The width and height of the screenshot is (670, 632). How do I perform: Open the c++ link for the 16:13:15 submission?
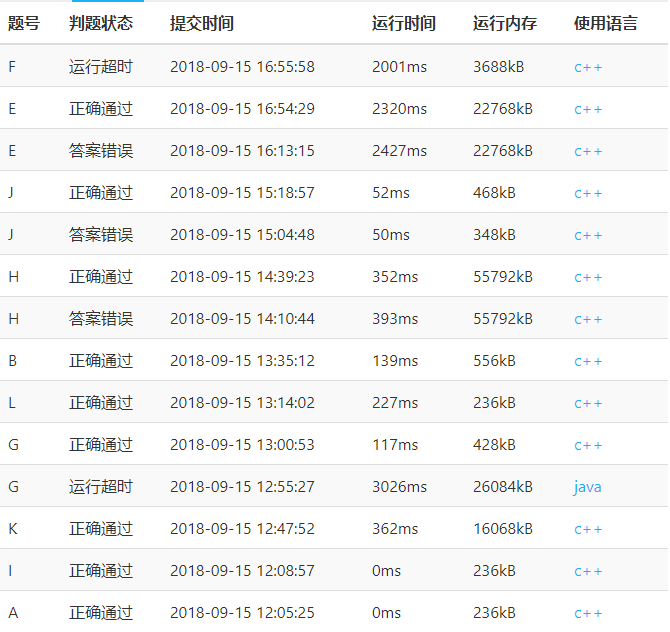pos(588,151)
